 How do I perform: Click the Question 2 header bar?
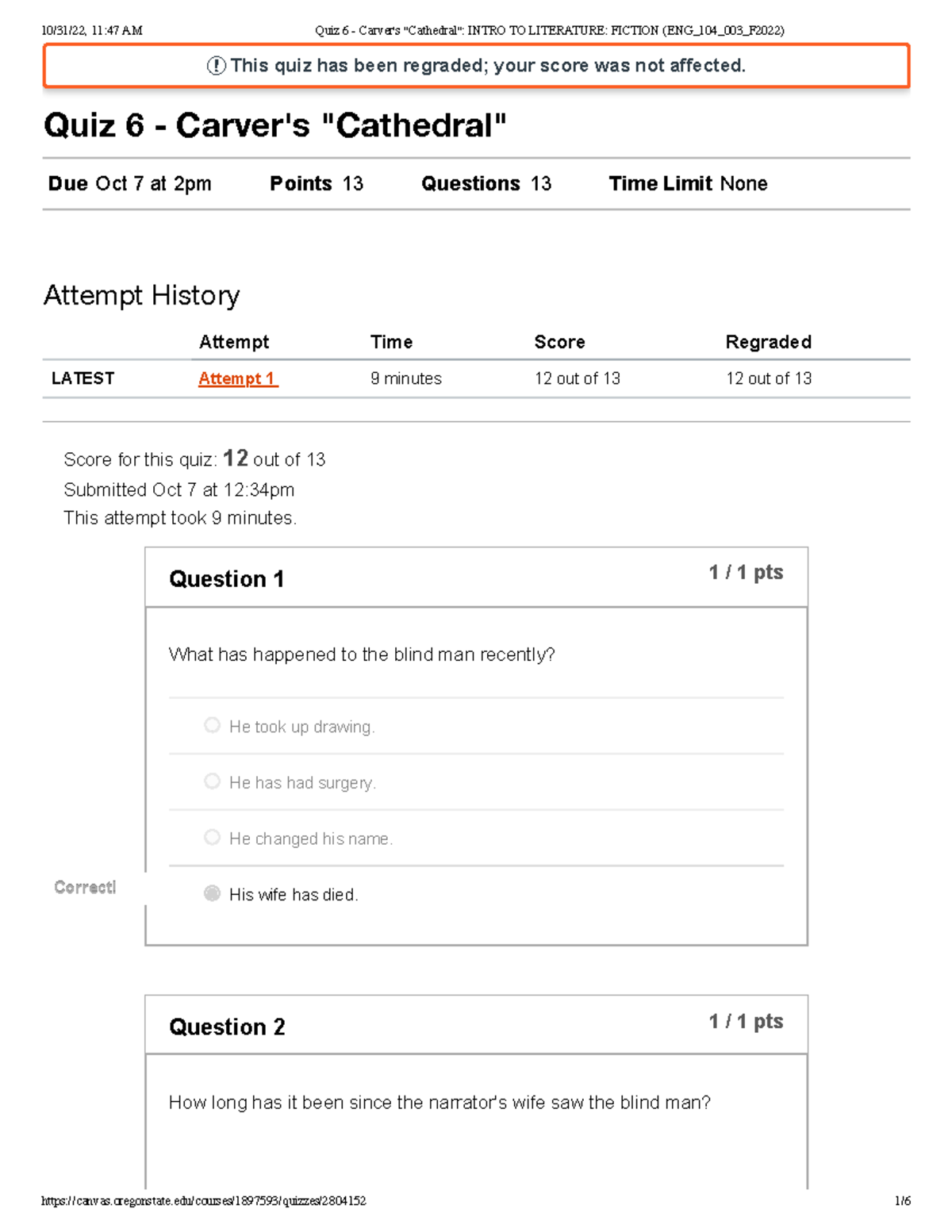pos(228,1027)
